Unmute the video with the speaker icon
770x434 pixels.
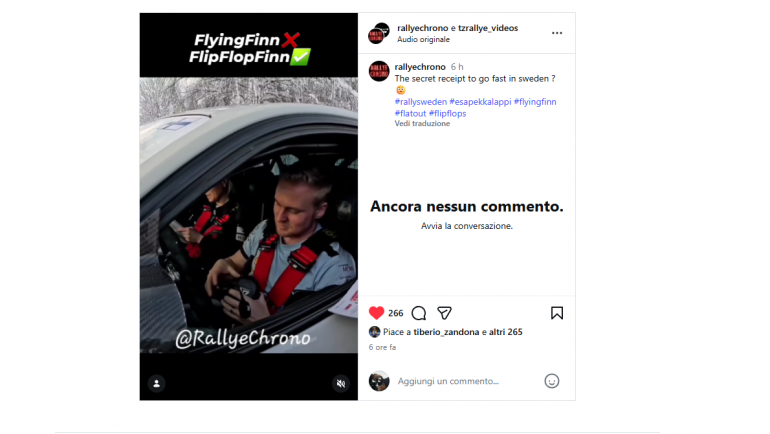pyautogui.click(x=341, y=383)
